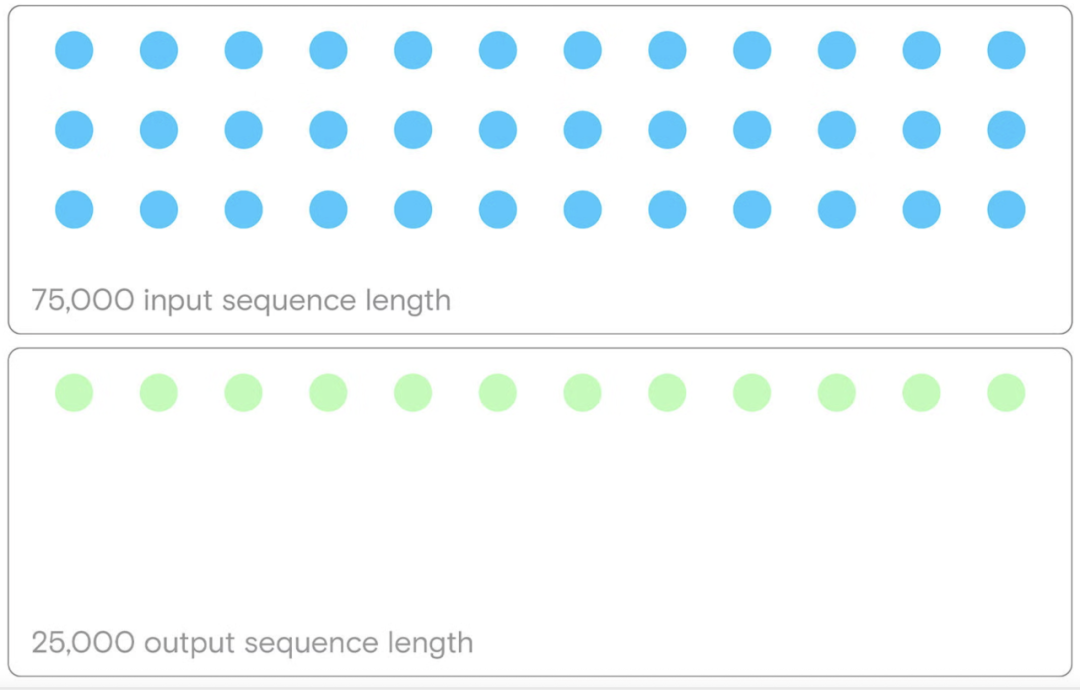Select the last green dot

[x=1006, y=393]
